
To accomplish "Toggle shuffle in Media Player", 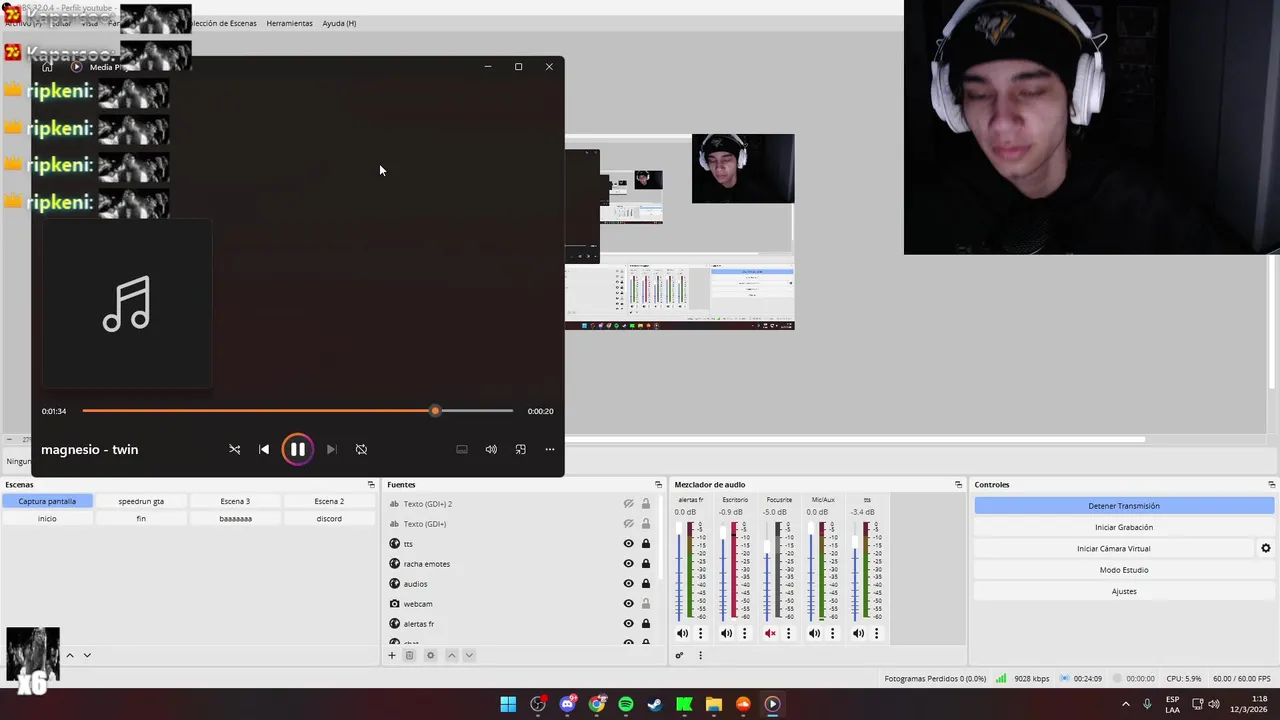I will (x=234, y=450).
